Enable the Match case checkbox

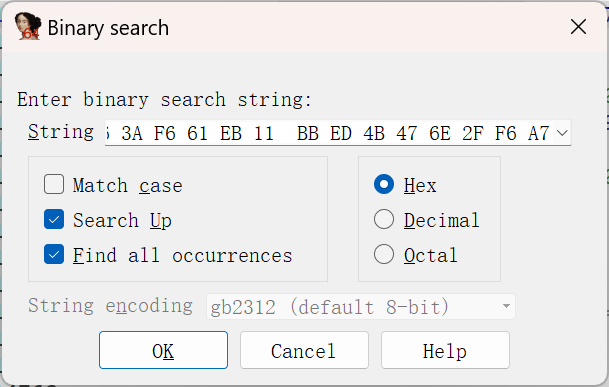point(54,184)
